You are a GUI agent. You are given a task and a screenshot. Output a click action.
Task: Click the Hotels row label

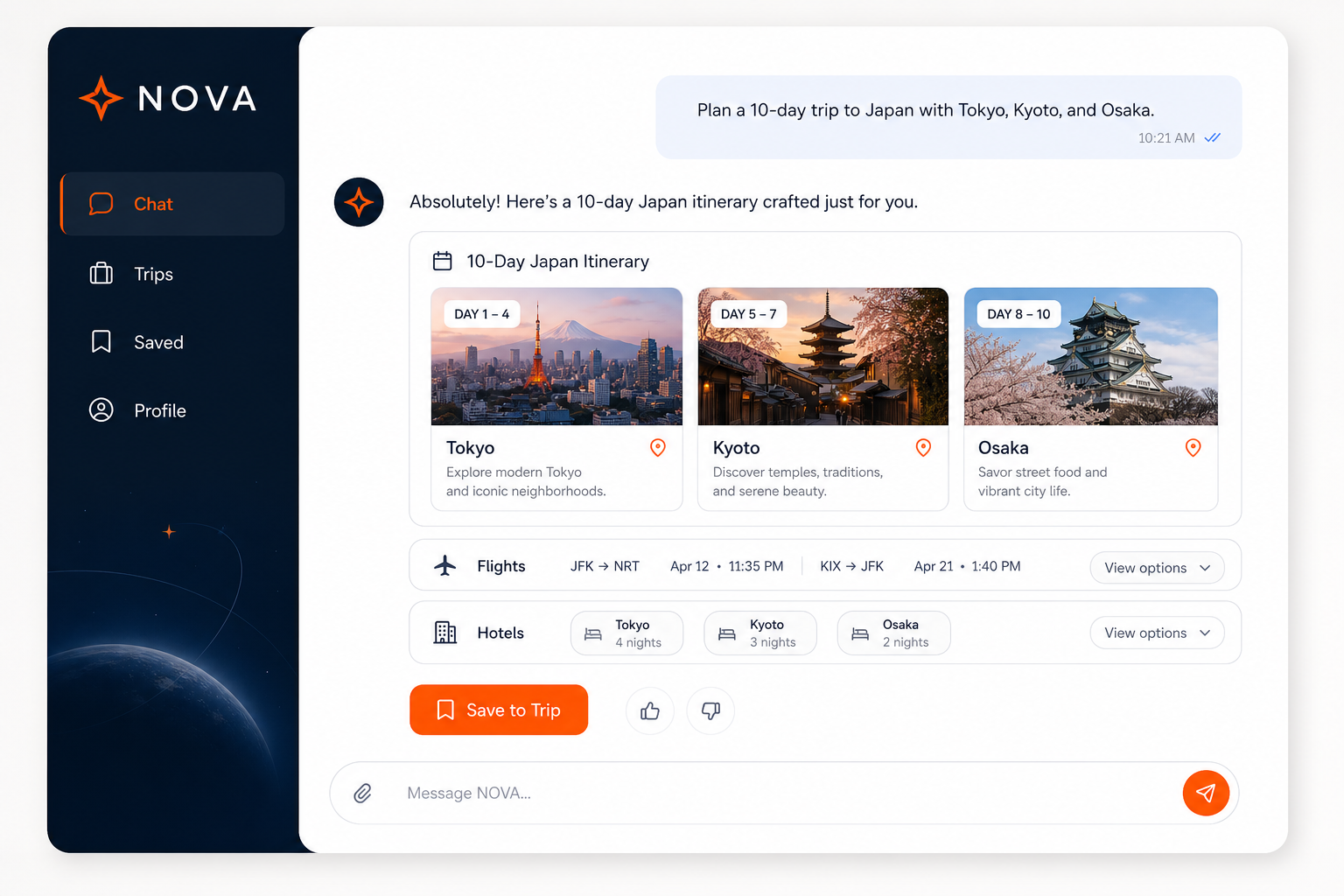(500, 633)
